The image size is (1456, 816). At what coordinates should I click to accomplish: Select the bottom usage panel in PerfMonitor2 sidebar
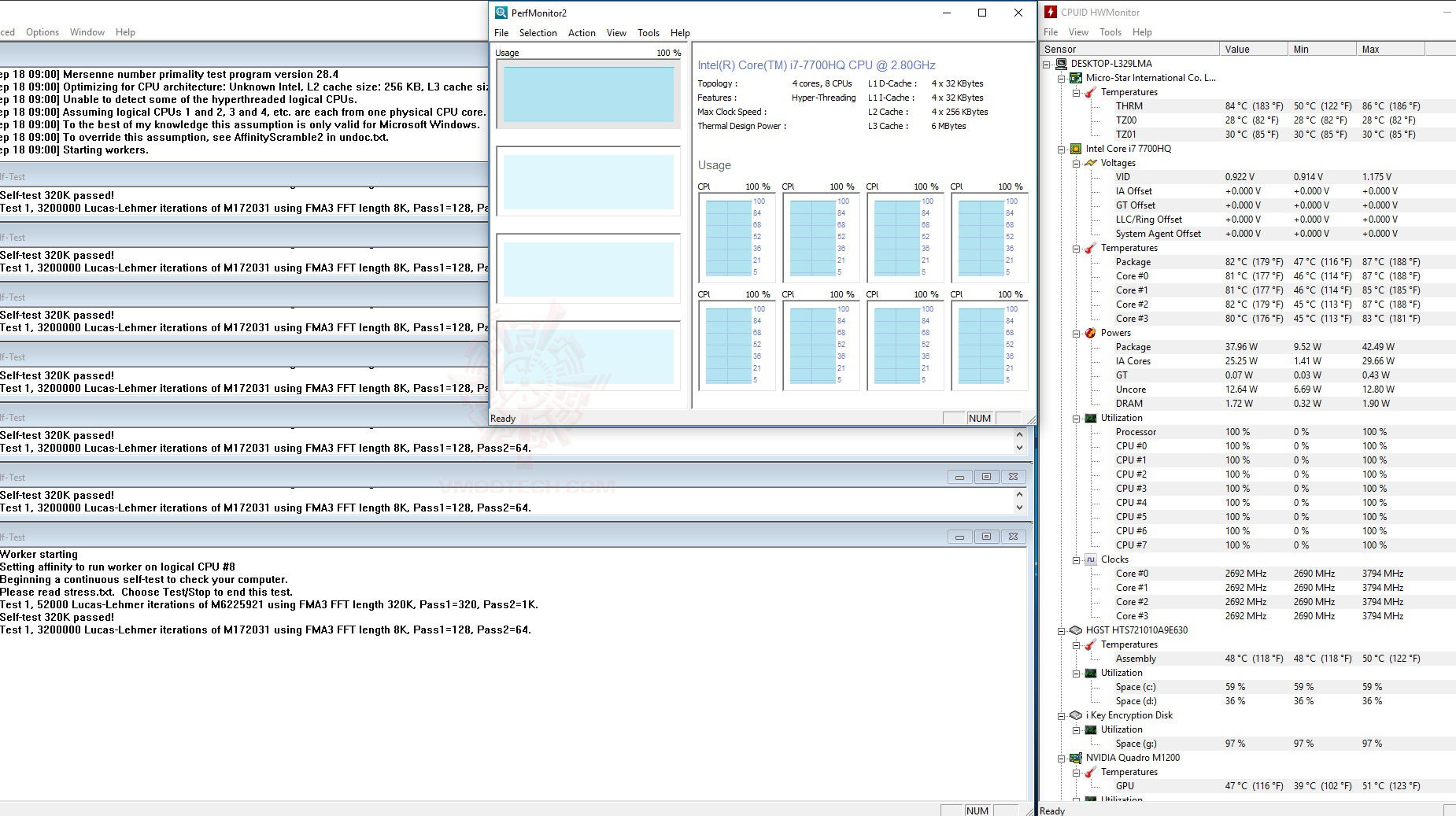click(x=588, y=356)
